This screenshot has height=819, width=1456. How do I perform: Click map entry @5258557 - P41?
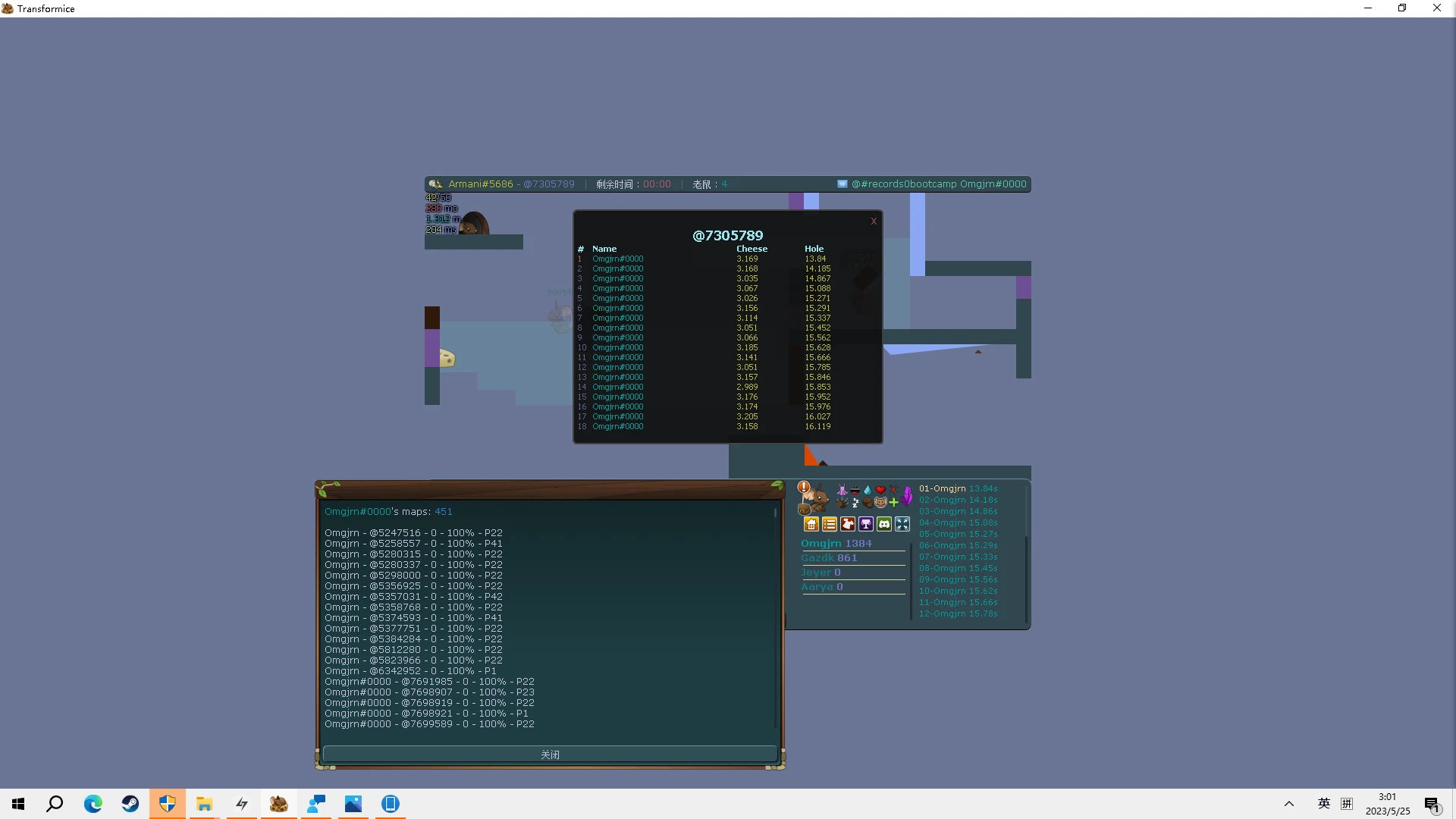[x=413, y=544]
